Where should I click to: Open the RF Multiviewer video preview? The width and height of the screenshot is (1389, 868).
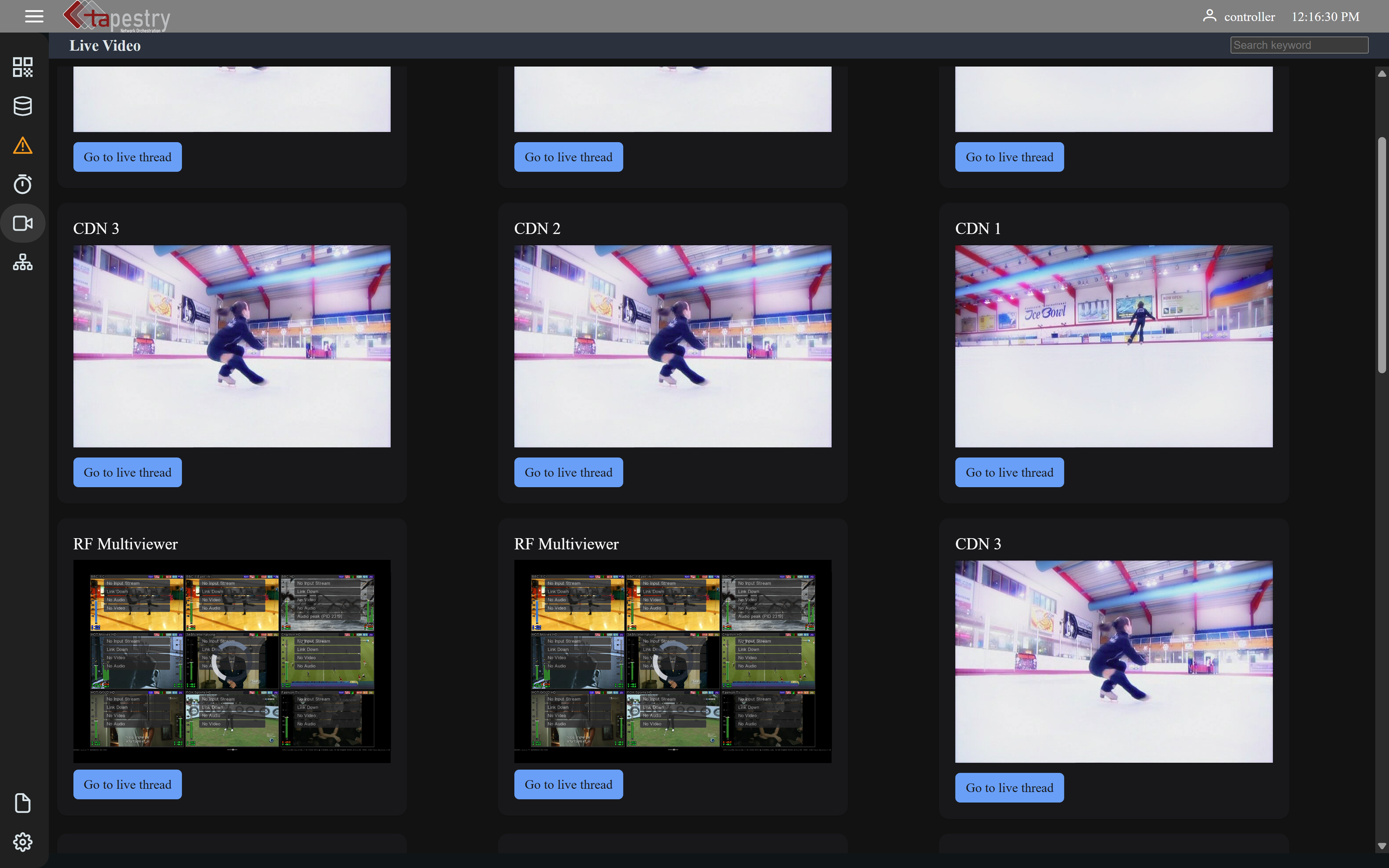click(x=232, y=661)
